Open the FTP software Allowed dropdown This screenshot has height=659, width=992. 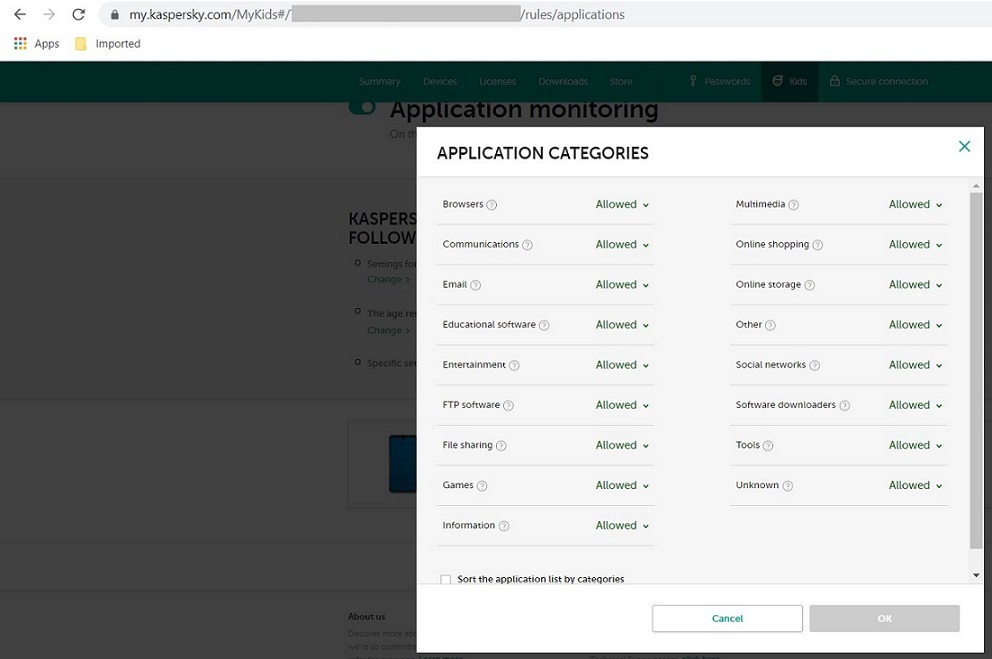click(622, 405)
